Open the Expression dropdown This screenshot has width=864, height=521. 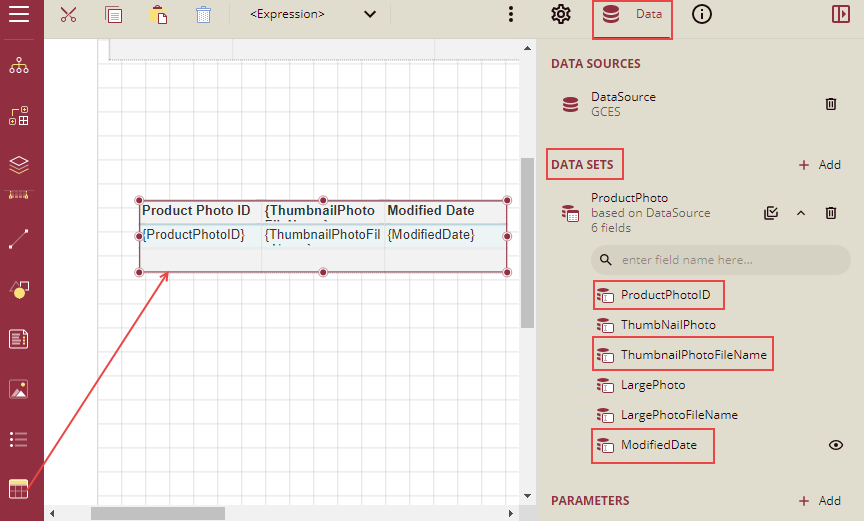click(313, 14)
